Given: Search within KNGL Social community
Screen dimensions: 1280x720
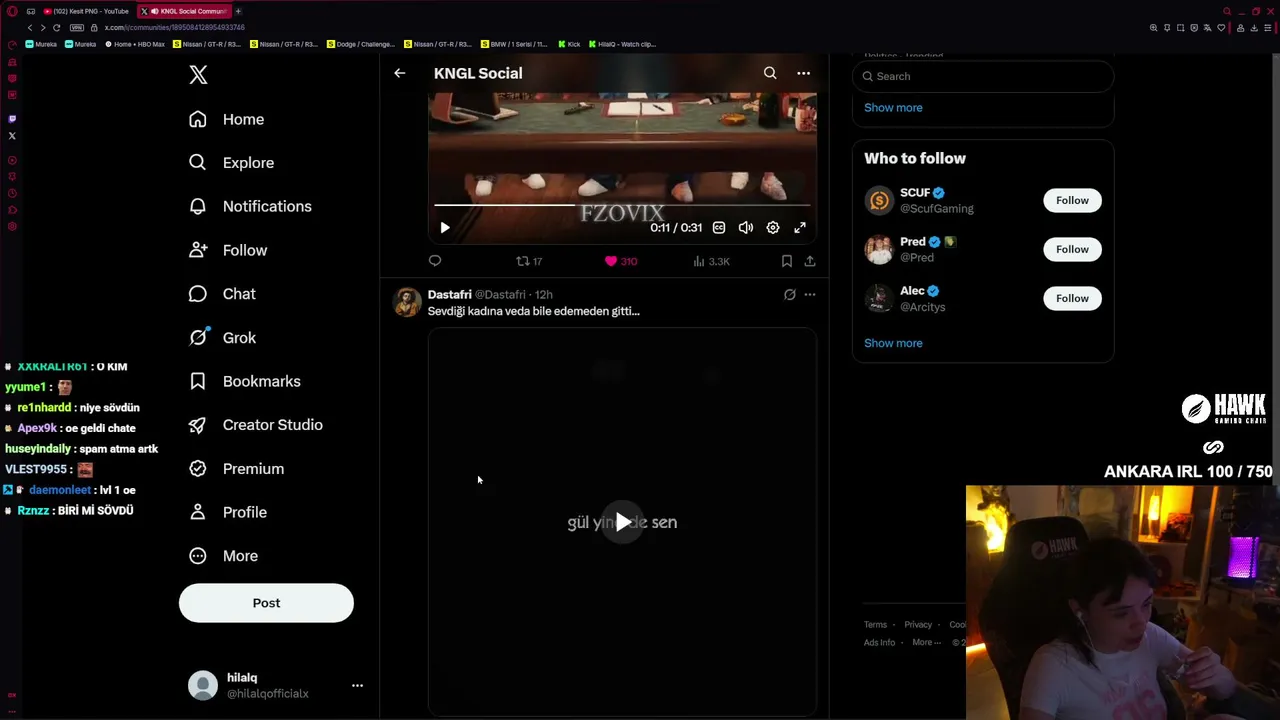Looking at the screenshot, I should tap(770, 73).
